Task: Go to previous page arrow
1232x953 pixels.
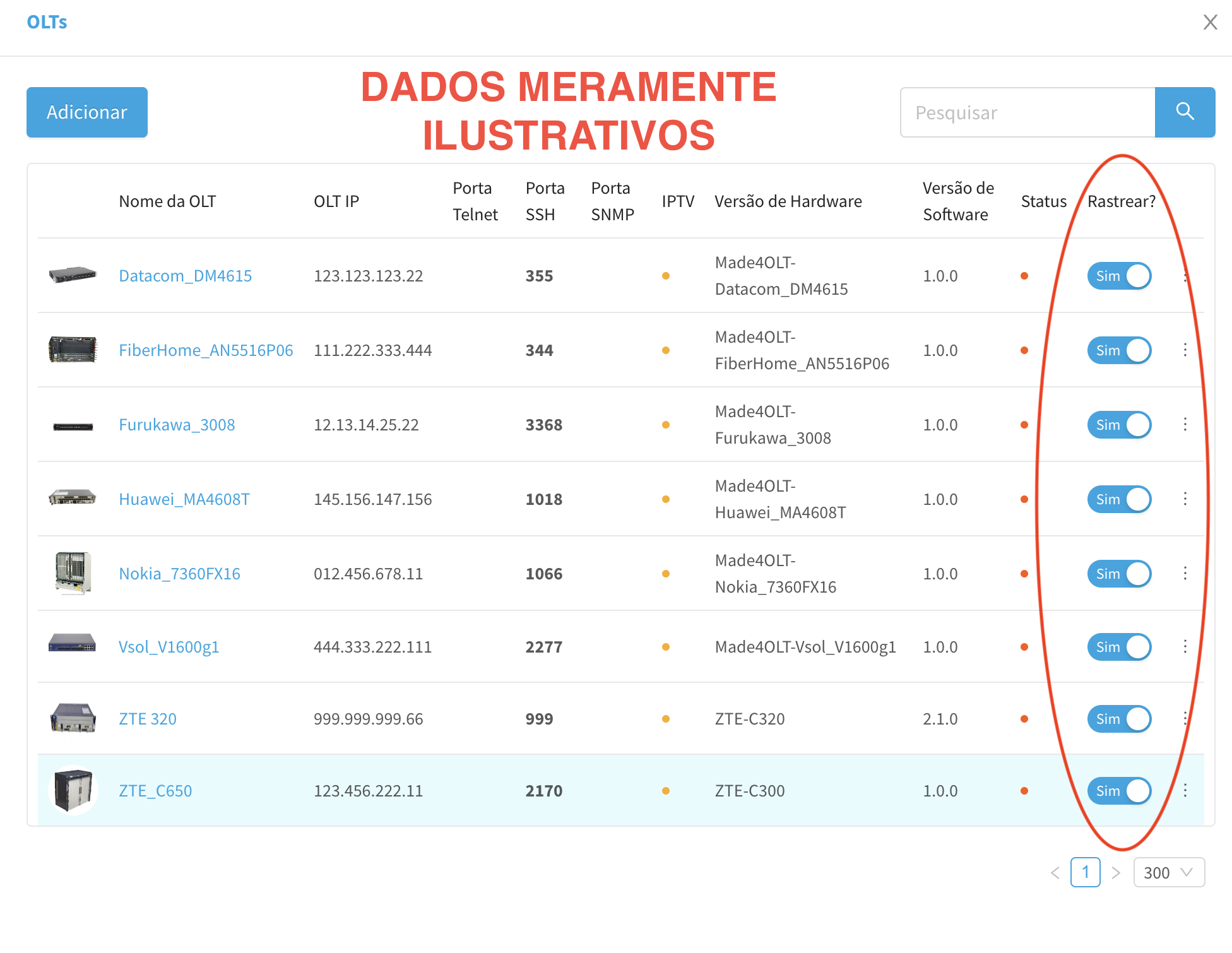Action: pyautogui.click(x=1055, y=872)
